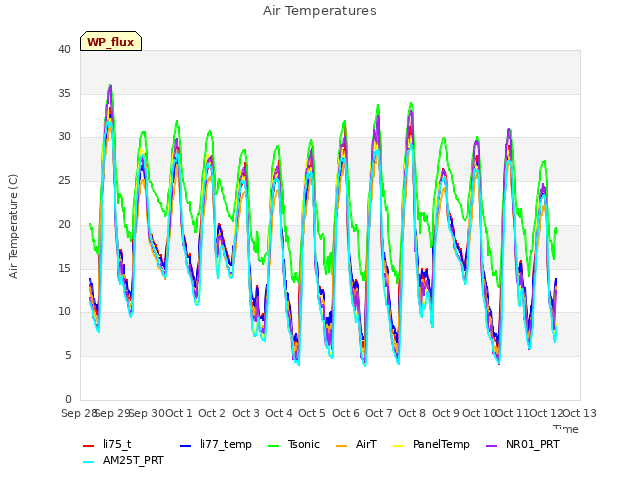This screenshot has height=480, width=640.
Task: Click the Time x-axis title
Action: tap(566, 429)
